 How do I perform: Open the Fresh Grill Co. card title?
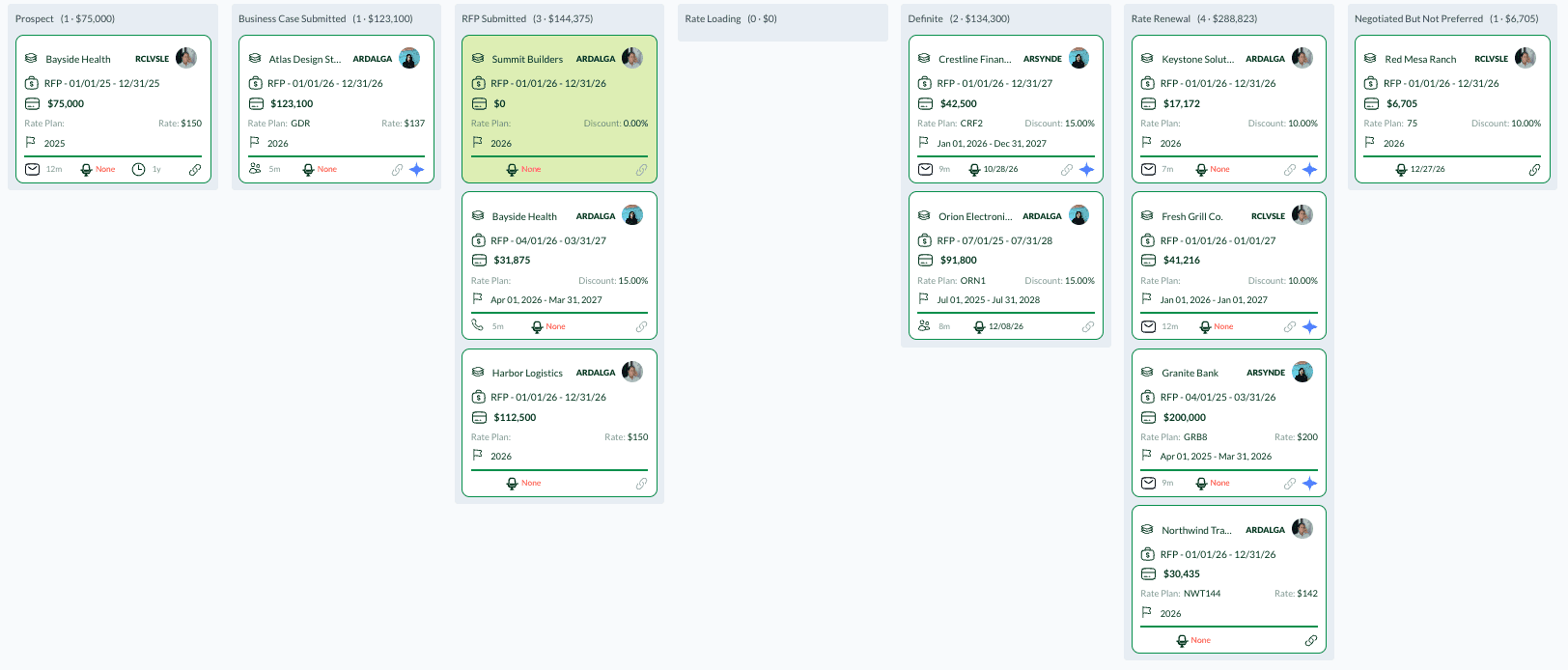(1192, 216)
